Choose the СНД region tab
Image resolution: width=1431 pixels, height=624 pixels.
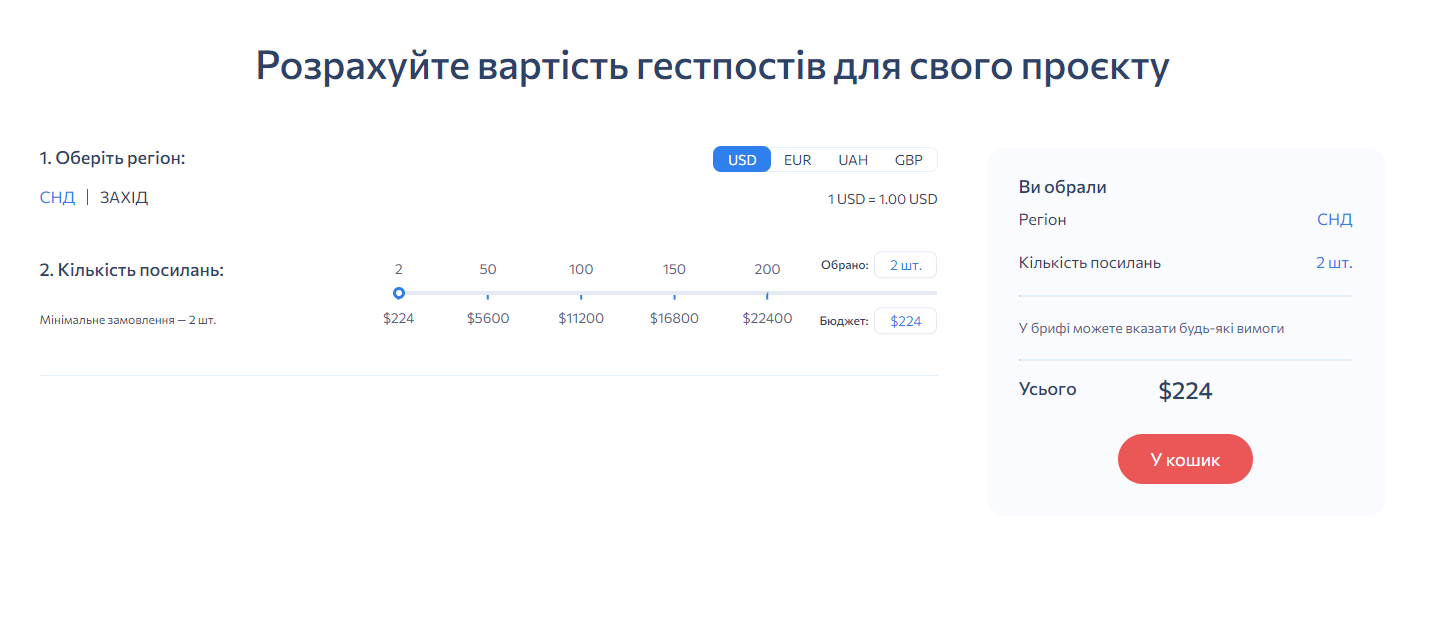(x=57, y=198)
